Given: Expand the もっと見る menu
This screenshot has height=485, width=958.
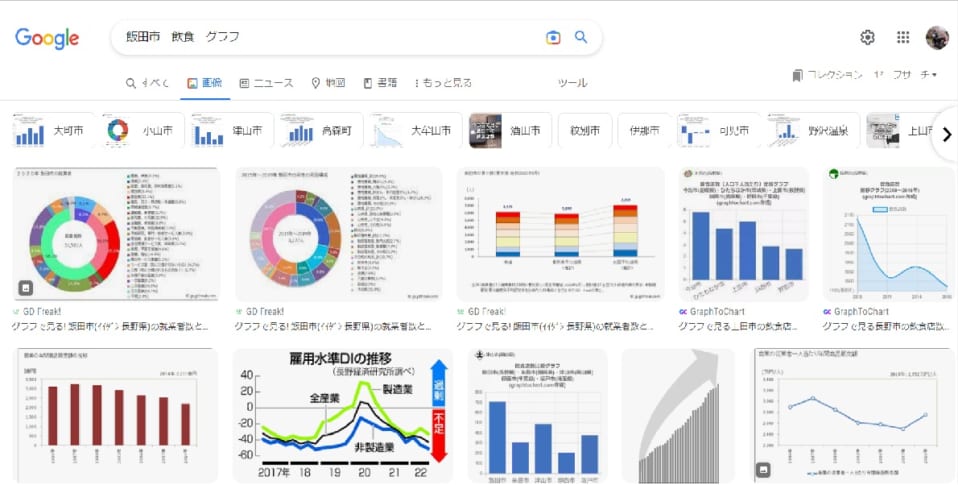Looking at the screenshot, I should tap(442, 82).
